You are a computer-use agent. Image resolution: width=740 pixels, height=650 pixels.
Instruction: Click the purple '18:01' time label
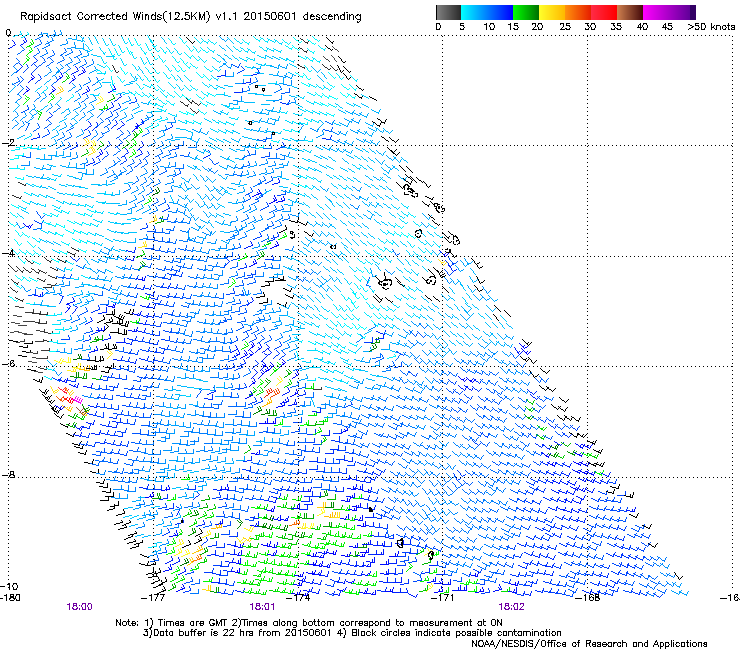coord(262,607)
